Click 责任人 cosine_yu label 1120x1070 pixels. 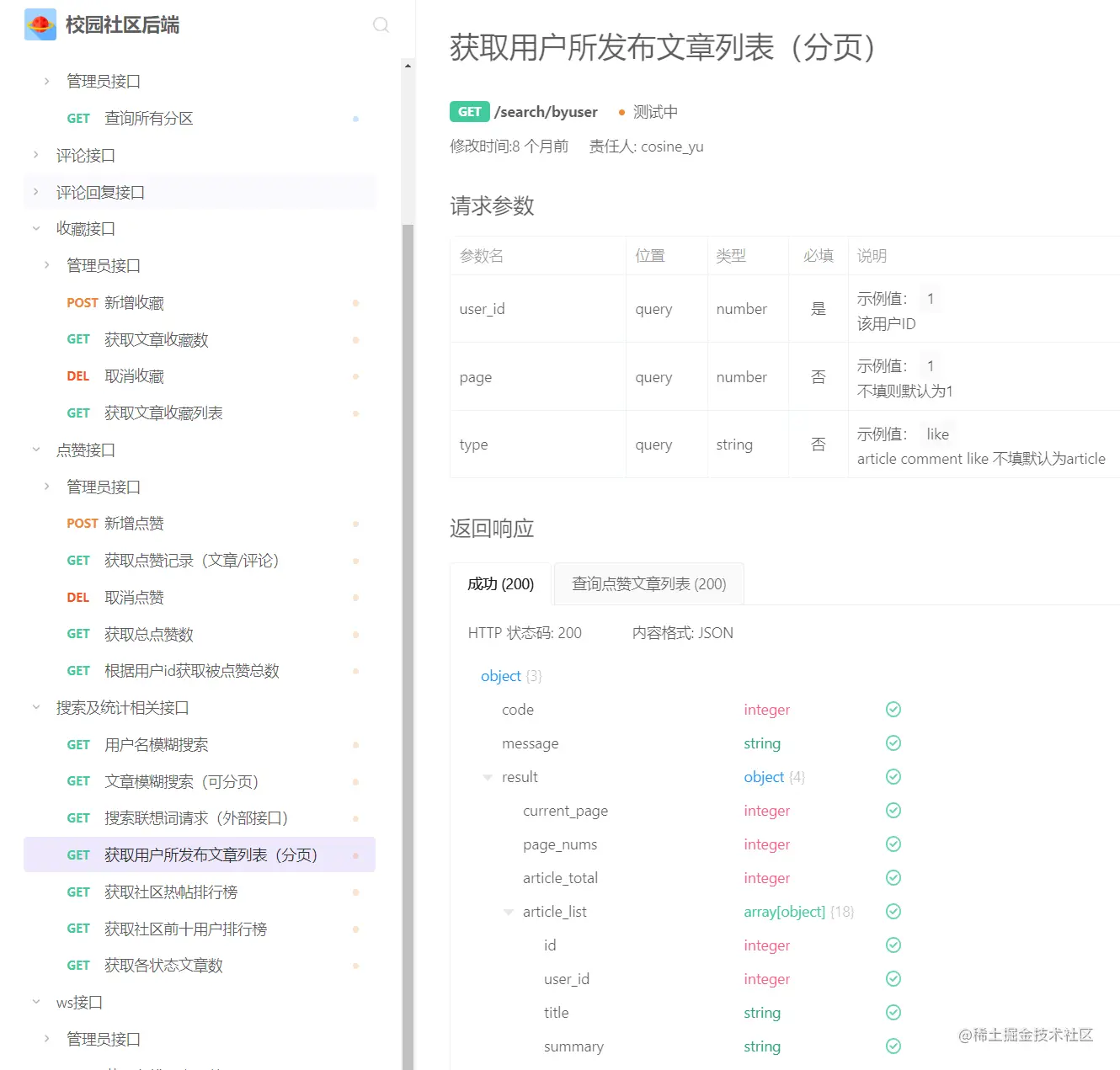[x=646, y=146]
